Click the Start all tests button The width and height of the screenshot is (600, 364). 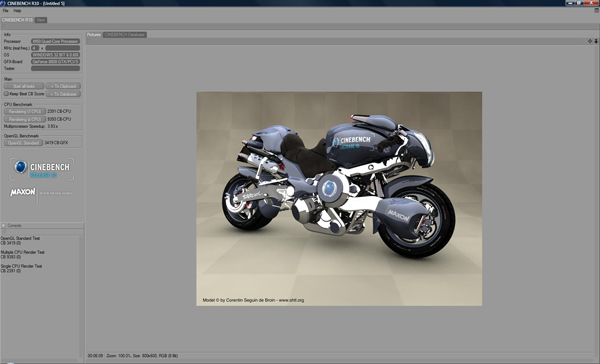pyautogui.click(x=24, y=86)
